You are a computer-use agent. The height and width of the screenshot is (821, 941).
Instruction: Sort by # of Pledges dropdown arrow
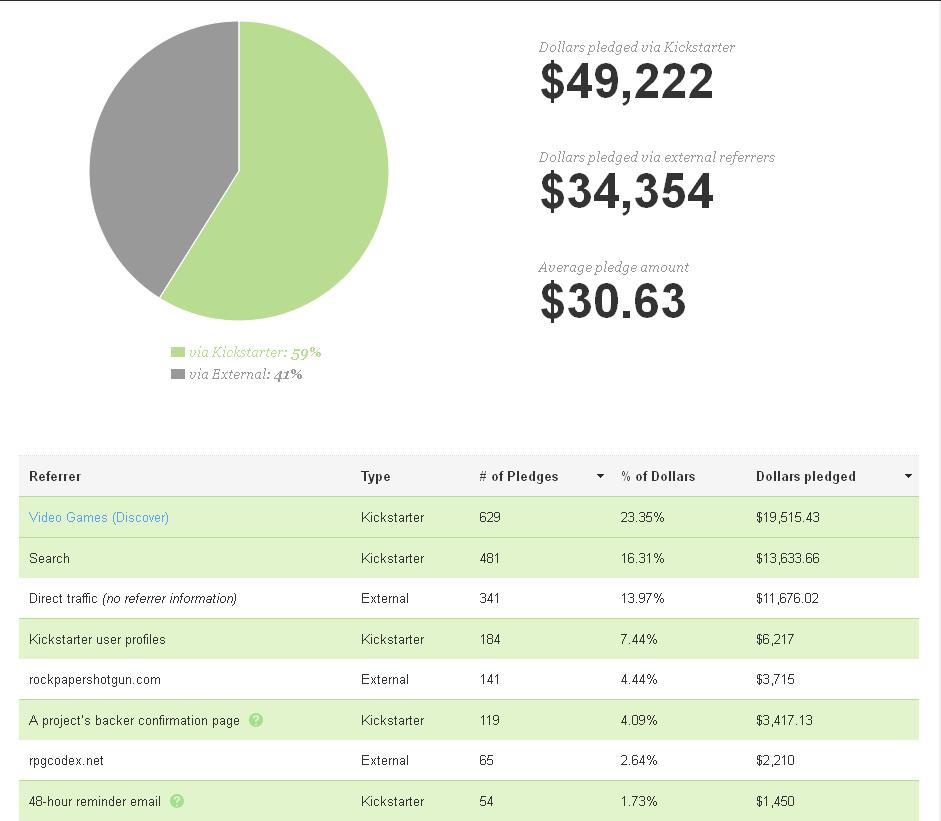(x=600, y=477)
